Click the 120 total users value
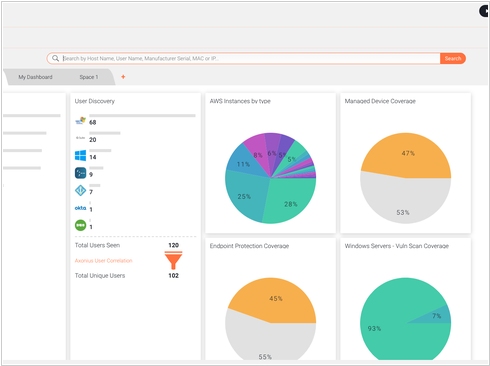490x366 pixels. click(173, 245)
